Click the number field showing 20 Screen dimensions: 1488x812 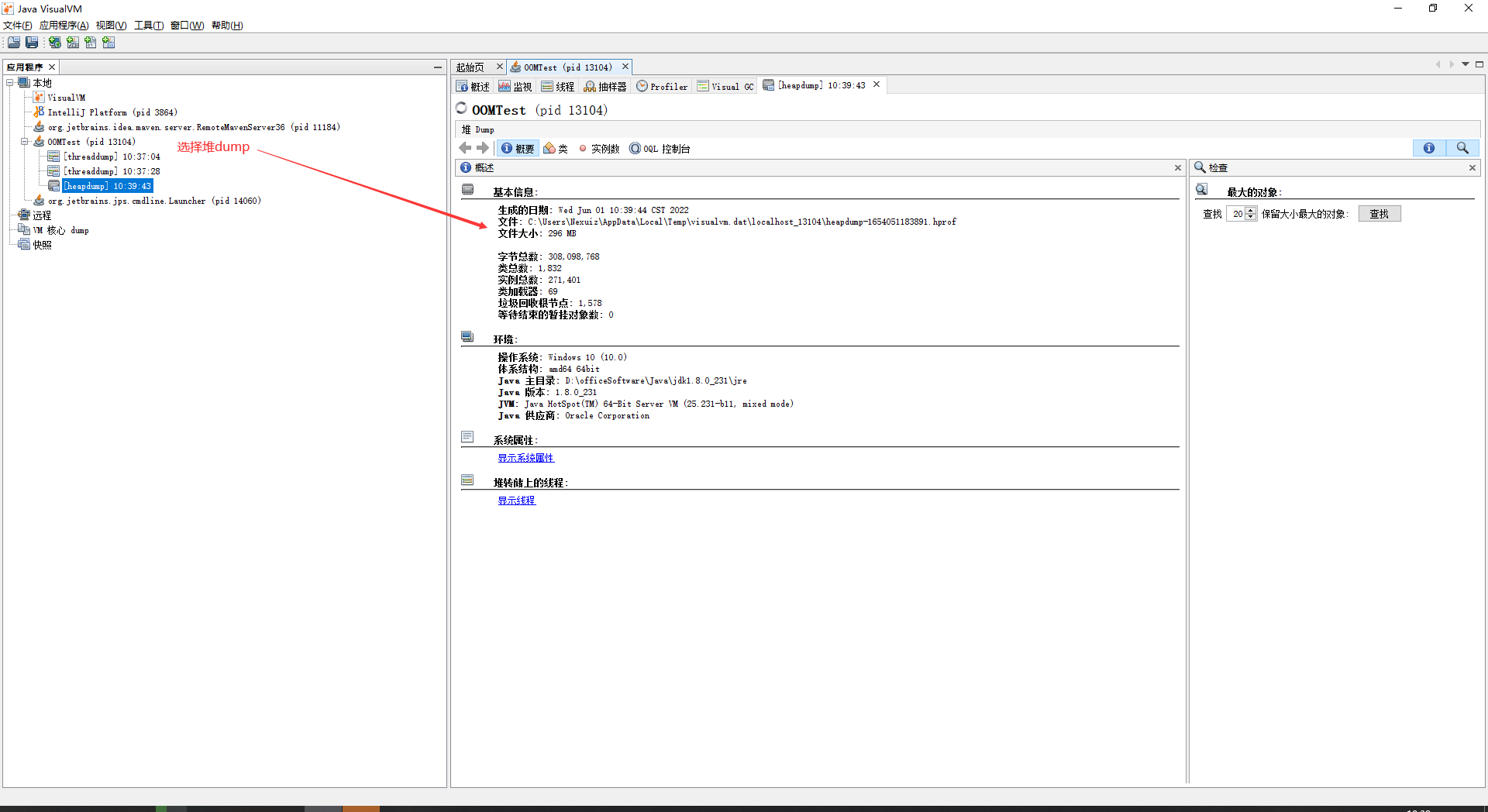pos(1237,214)
